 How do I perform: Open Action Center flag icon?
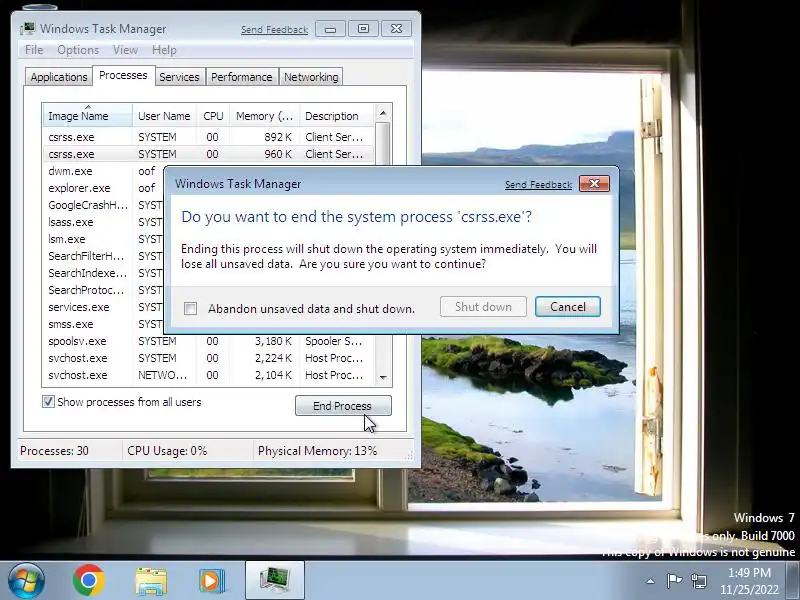pyautogui.click(x=674, y=581)
